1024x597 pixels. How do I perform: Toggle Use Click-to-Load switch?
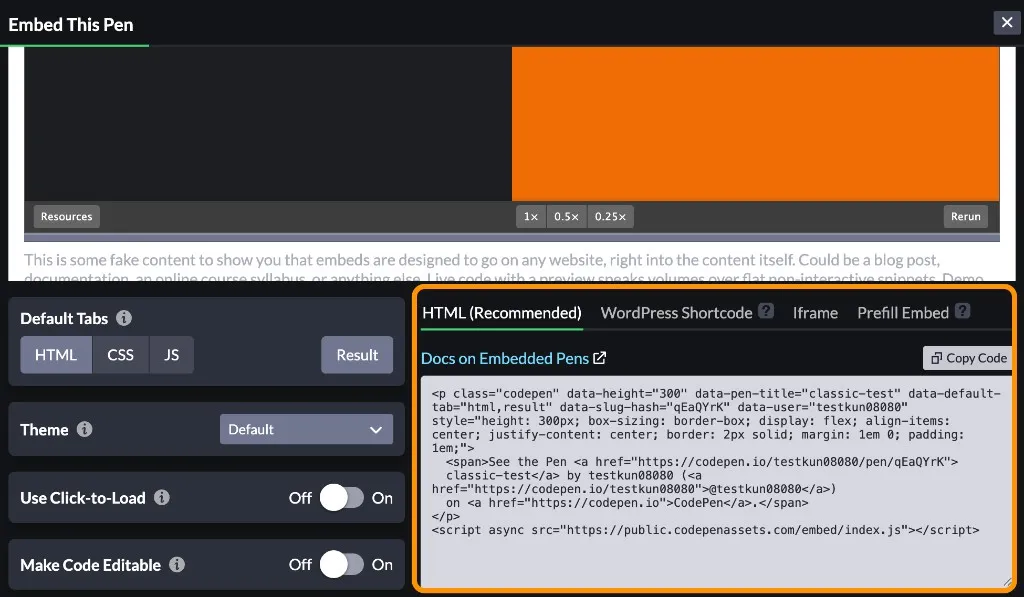(x=342, y=498)
